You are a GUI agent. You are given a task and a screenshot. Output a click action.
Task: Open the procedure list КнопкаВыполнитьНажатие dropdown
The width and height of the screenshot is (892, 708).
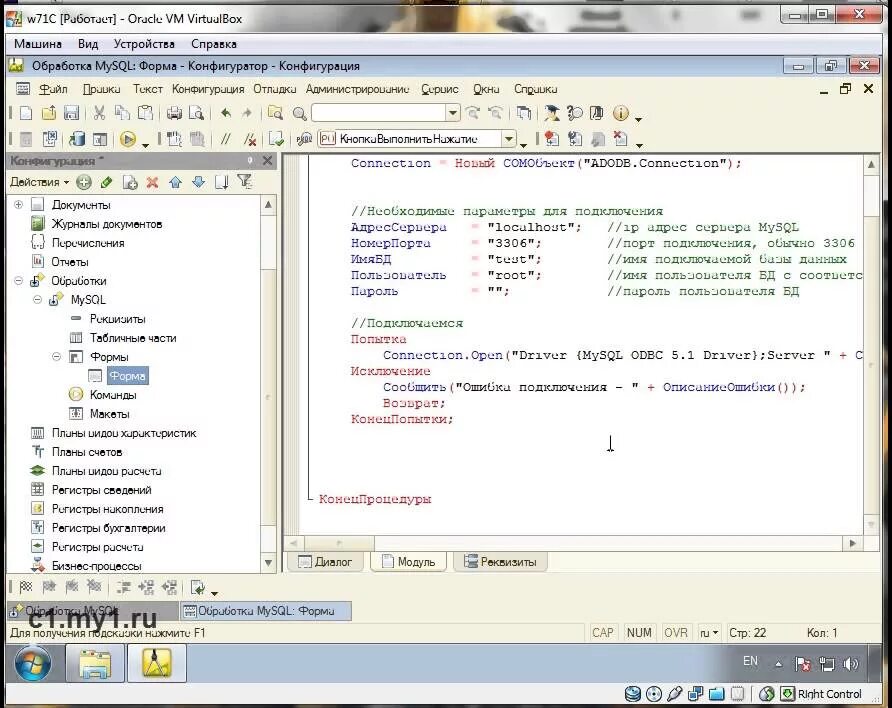coord(509,139)
